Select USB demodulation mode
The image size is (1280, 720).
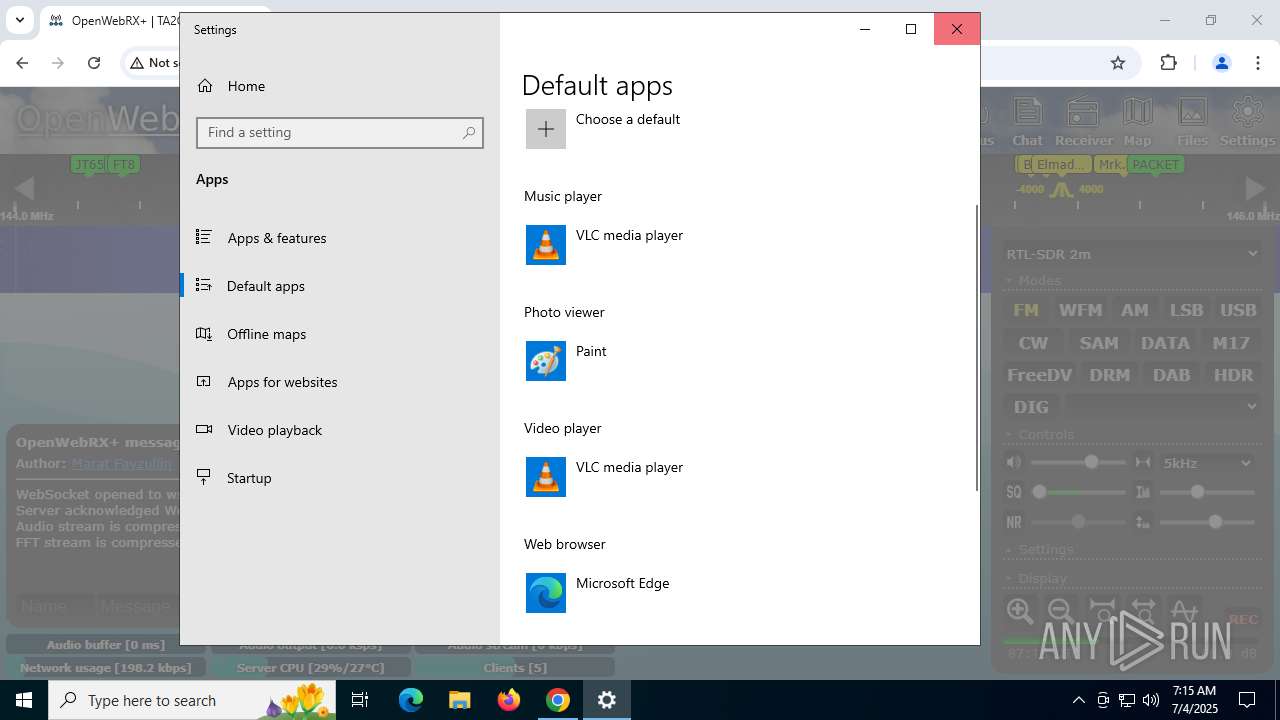point(1238,310)
